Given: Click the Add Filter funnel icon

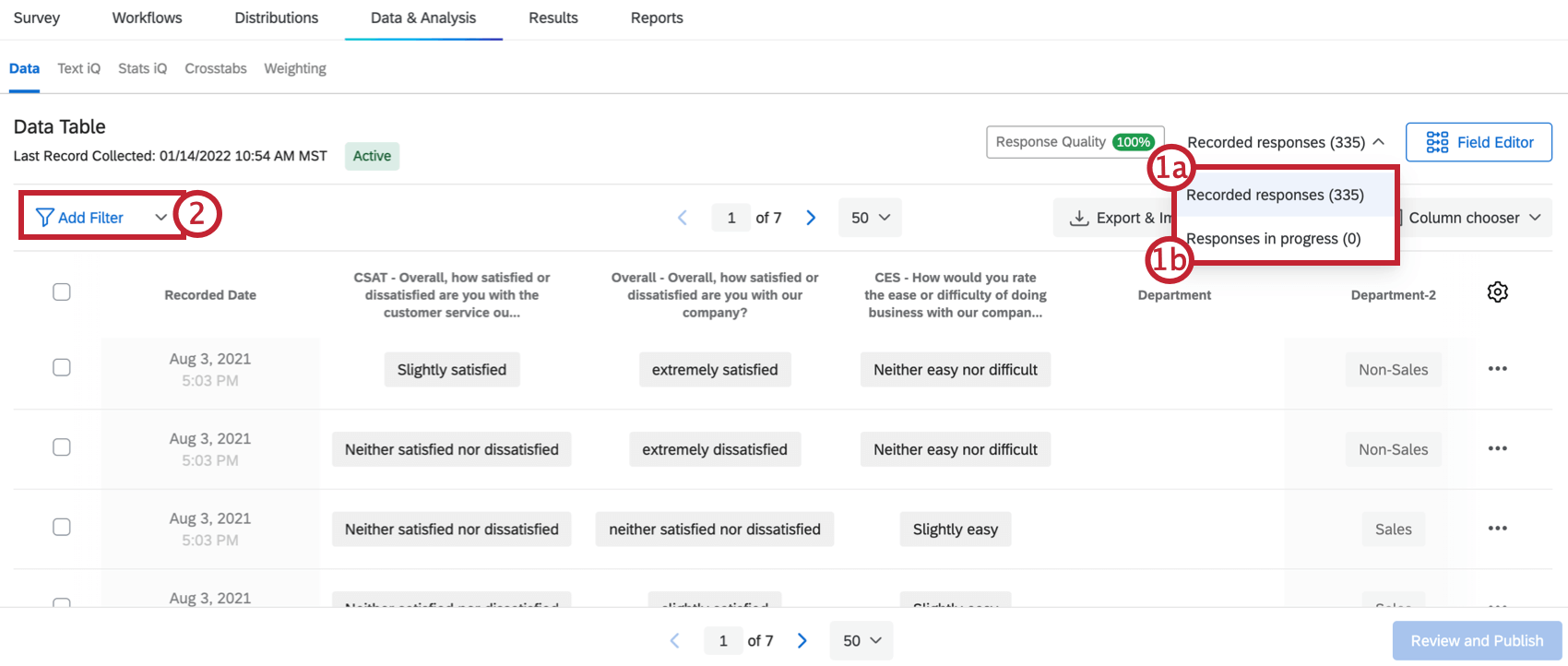Looking at the screenshot, I should 44,218.
